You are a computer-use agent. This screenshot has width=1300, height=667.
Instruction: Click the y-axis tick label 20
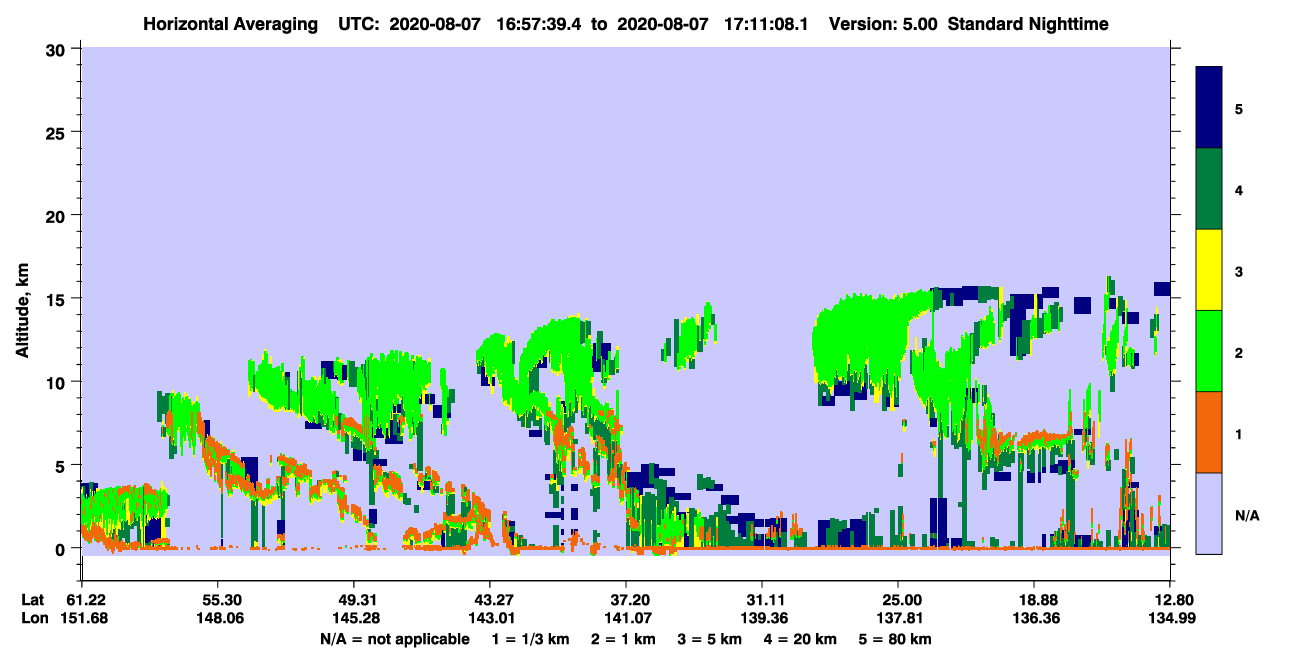pos(55,215)
